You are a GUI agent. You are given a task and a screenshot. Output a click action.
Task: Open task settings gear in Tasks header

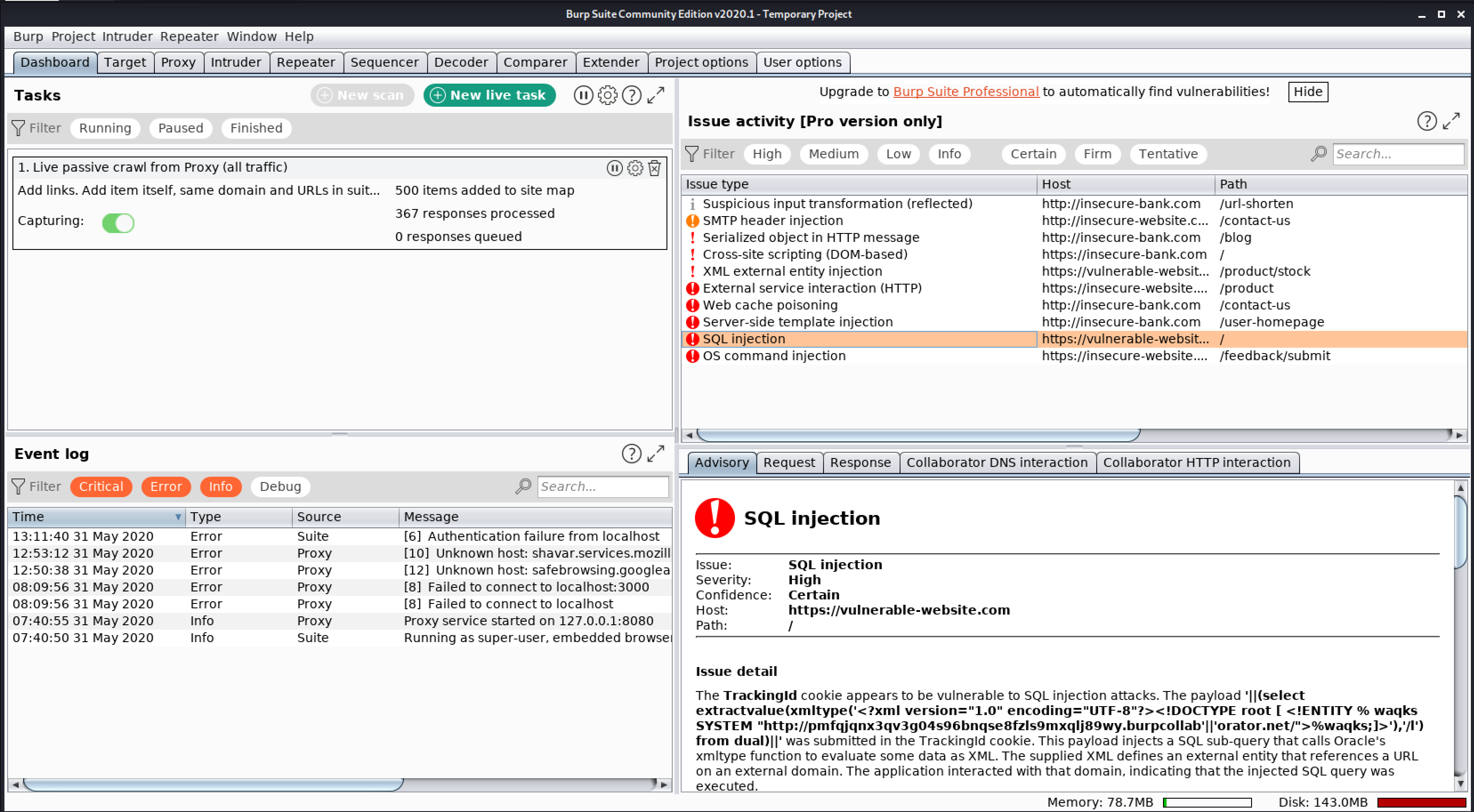point(607,95)
